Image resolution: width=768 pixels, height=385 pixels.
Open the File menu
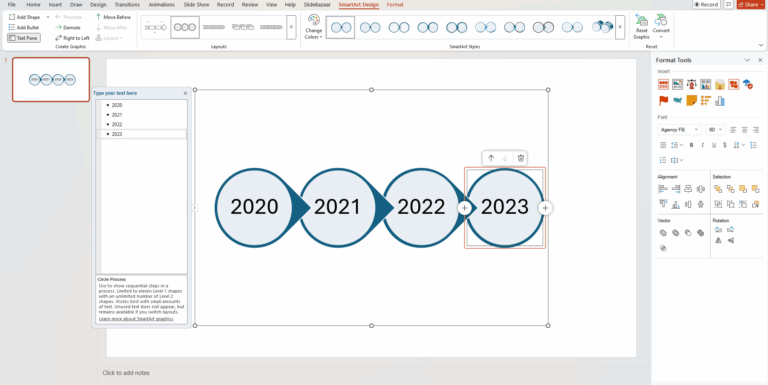coord(11,4)
